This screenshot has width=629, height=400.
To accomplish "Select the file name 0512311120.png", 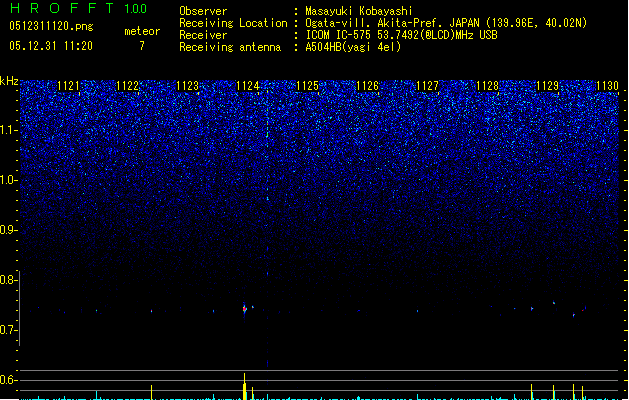I will [x=51, y=26].
